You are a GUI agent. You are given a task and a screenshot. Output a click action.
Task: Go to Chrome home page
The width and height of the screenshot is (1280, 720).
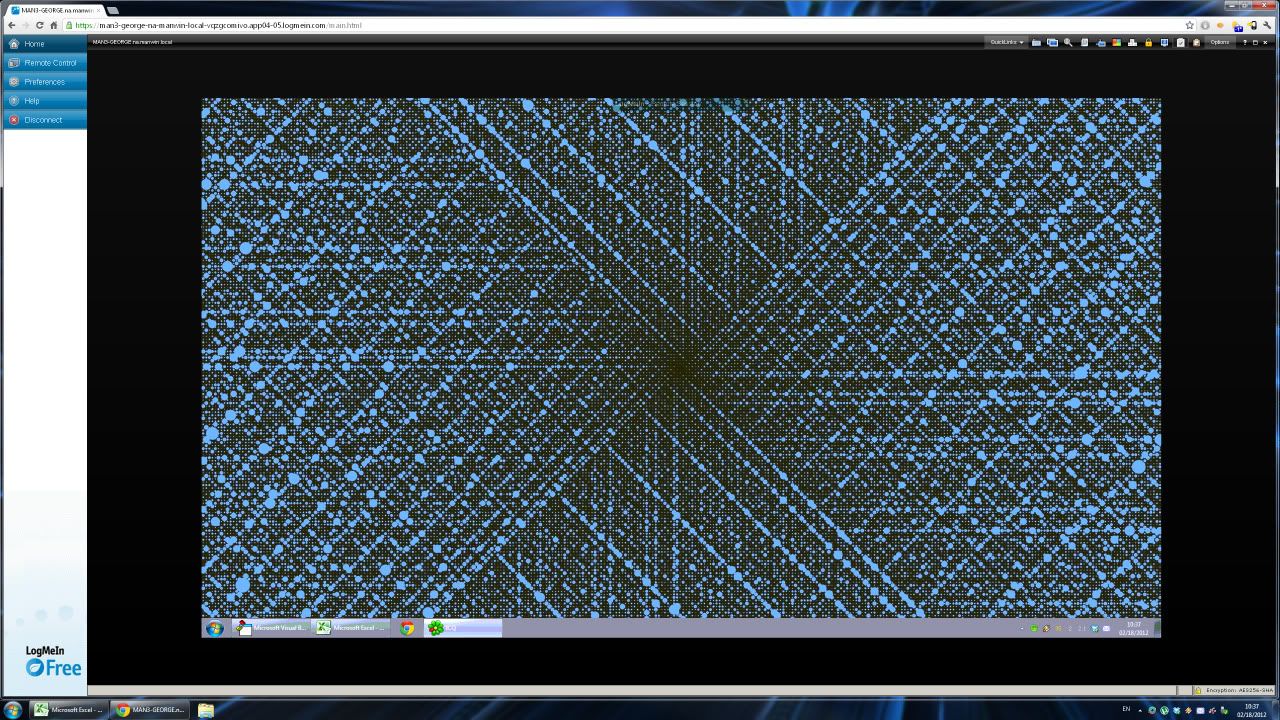coord(54,25)
